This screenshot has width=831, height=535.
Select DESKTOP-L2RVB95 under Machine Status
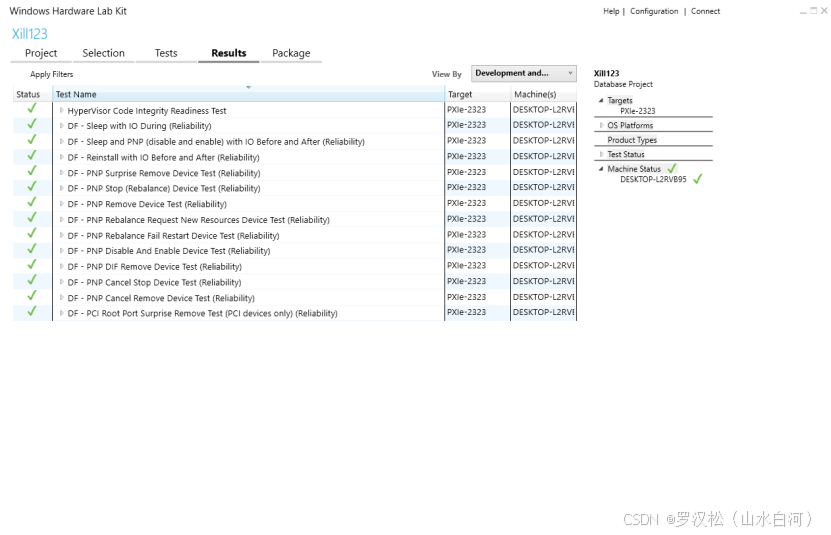(653, 179)
